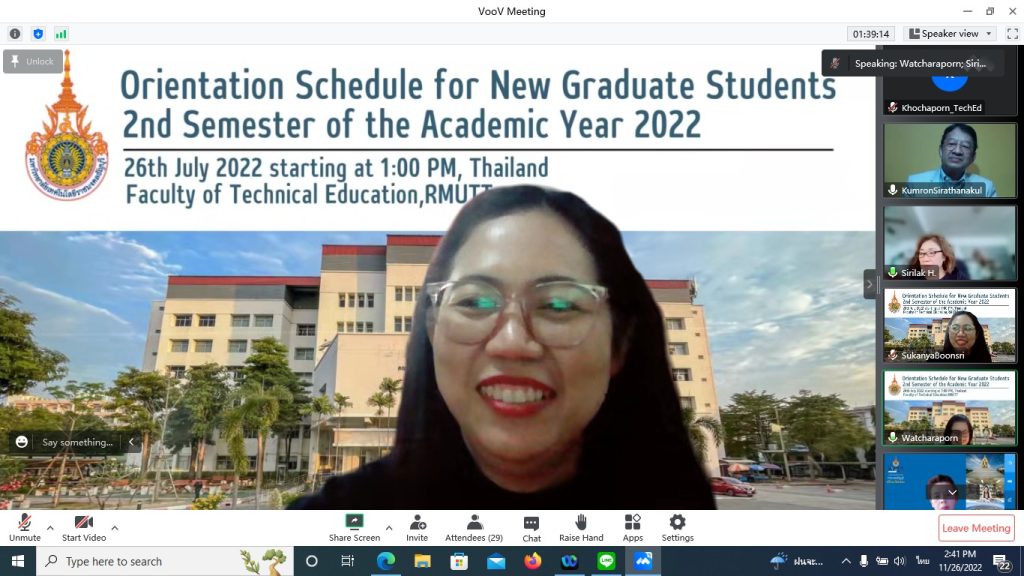
Task: Open File Explorer from taskbar
Action: tap(423, 562)
